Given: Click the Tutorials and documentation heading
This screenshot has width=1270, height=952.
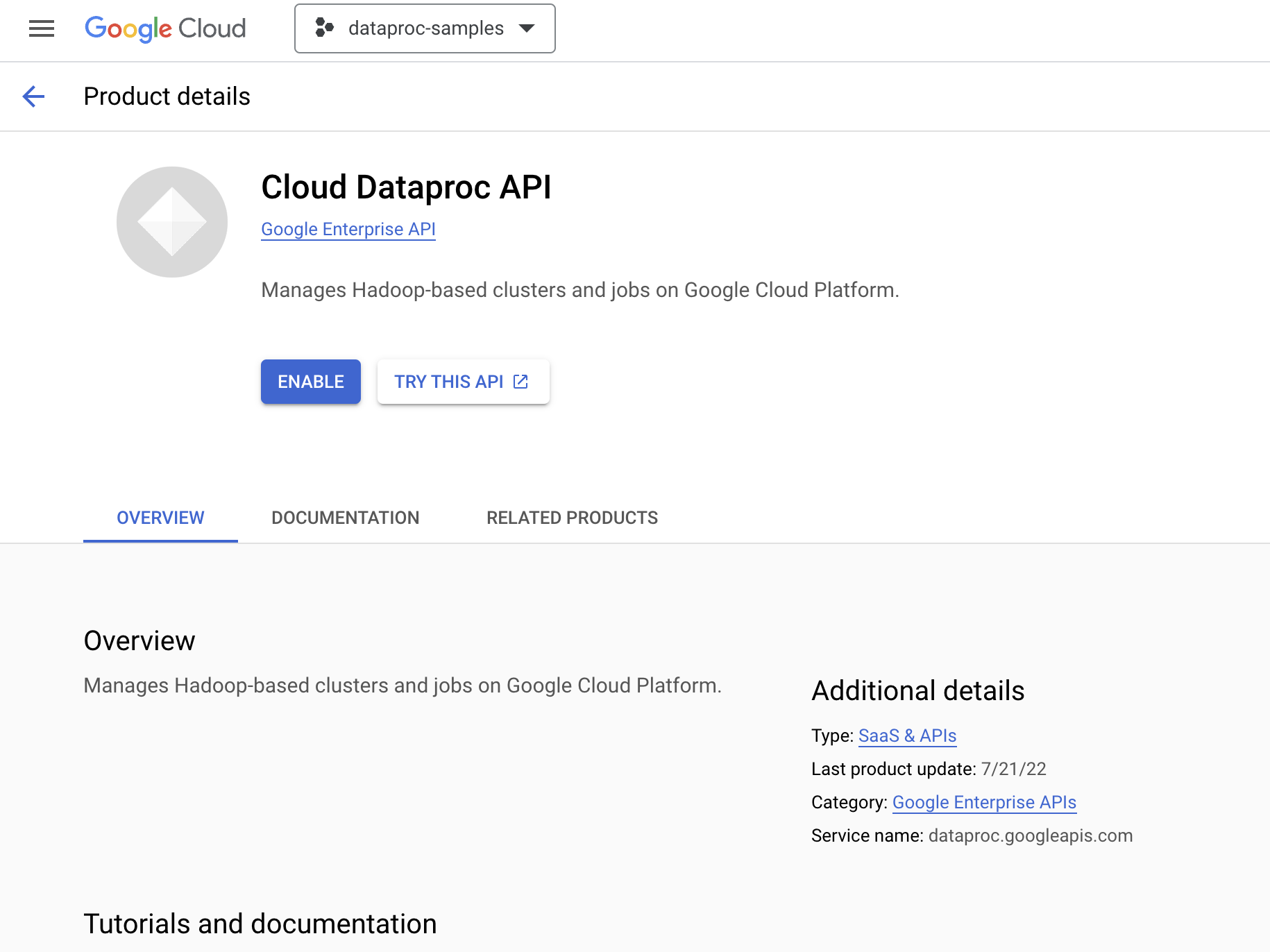Looking at the screenshot, I should [x=260, y=924].
